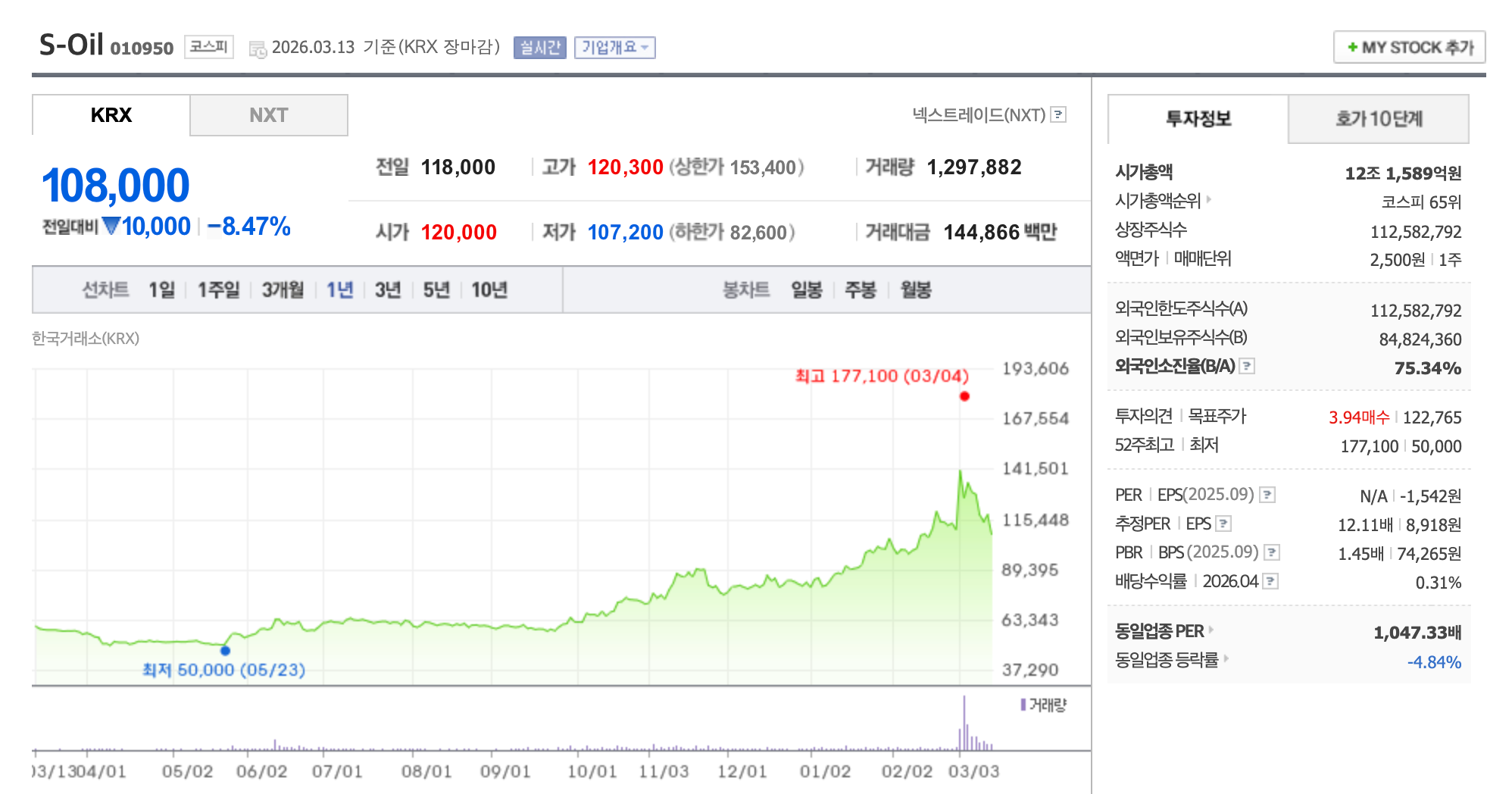The image size is (1512, 794).
Task: Click the 저가 value 107,200
Action: point(626,233)
